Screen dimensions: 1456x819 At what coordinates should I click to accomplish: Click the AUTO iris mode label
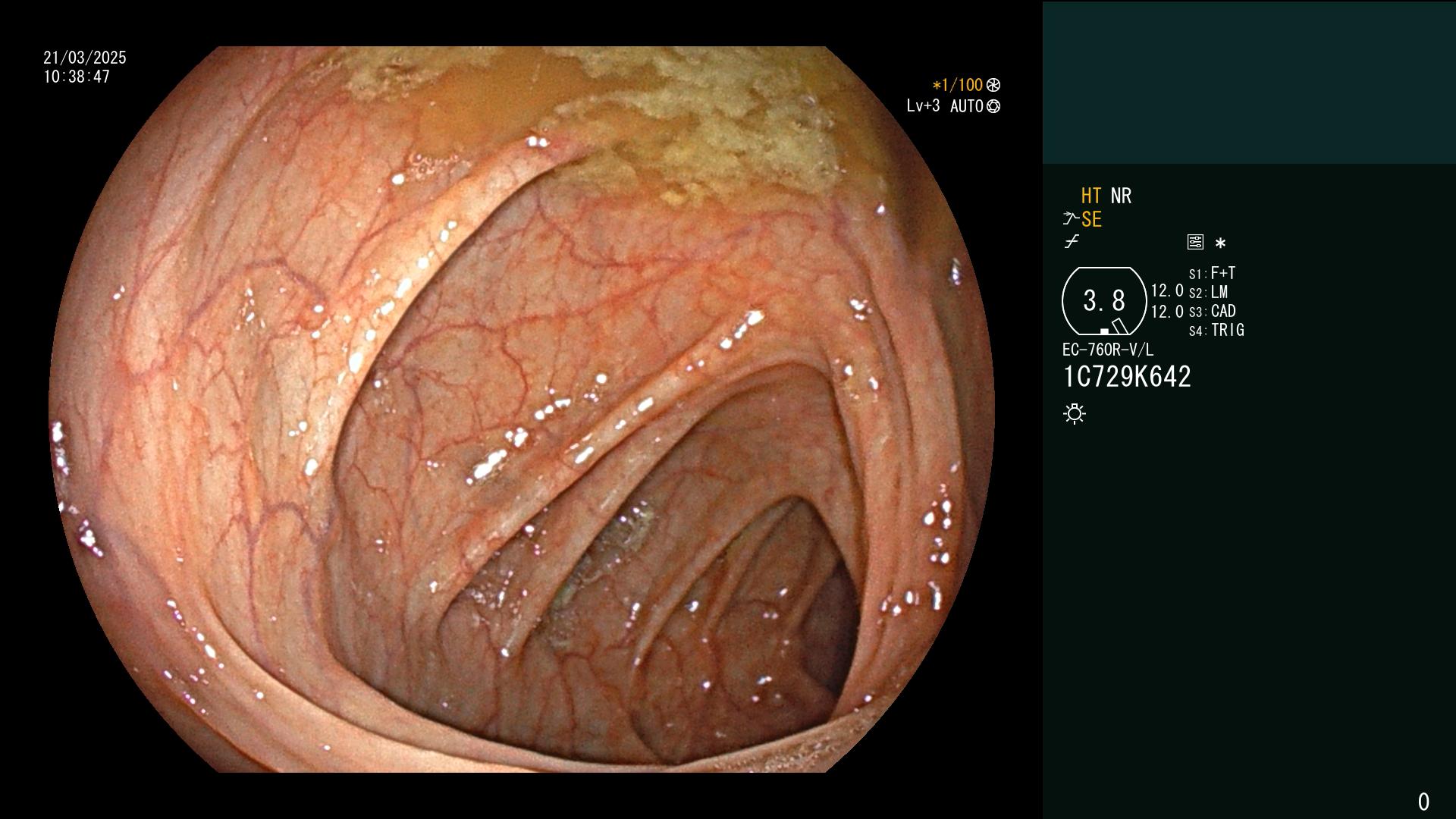tap(966, 106)
